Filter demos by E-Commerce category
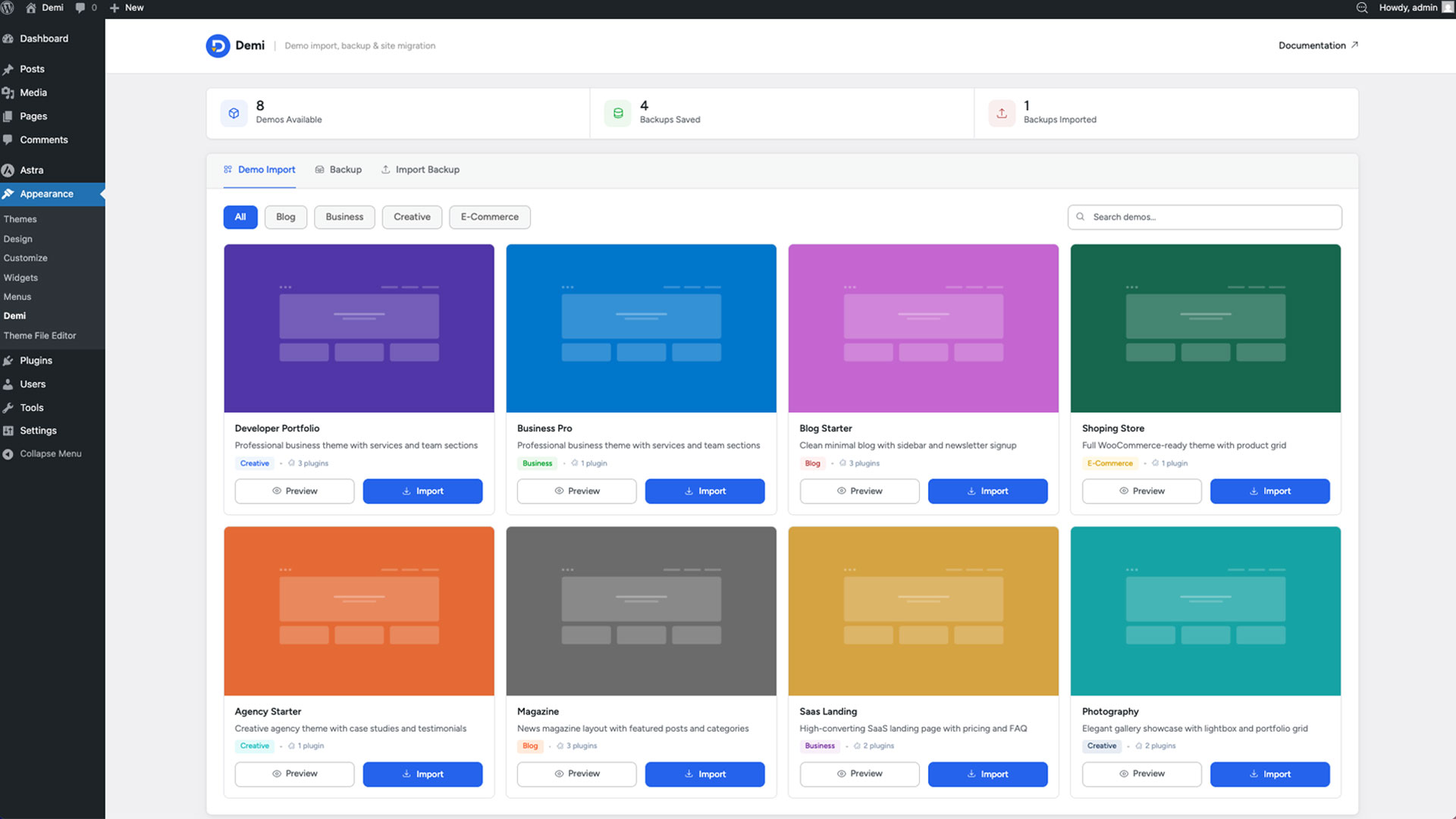The height and width of the screenshot is (819, 1456). click(489, 217)
